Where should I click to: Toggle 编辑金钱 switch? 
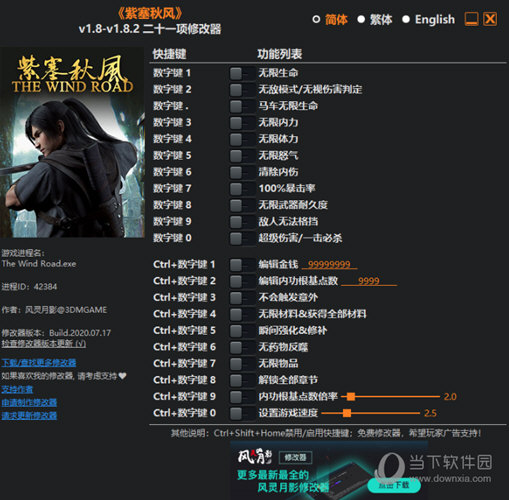coord(242,265)
